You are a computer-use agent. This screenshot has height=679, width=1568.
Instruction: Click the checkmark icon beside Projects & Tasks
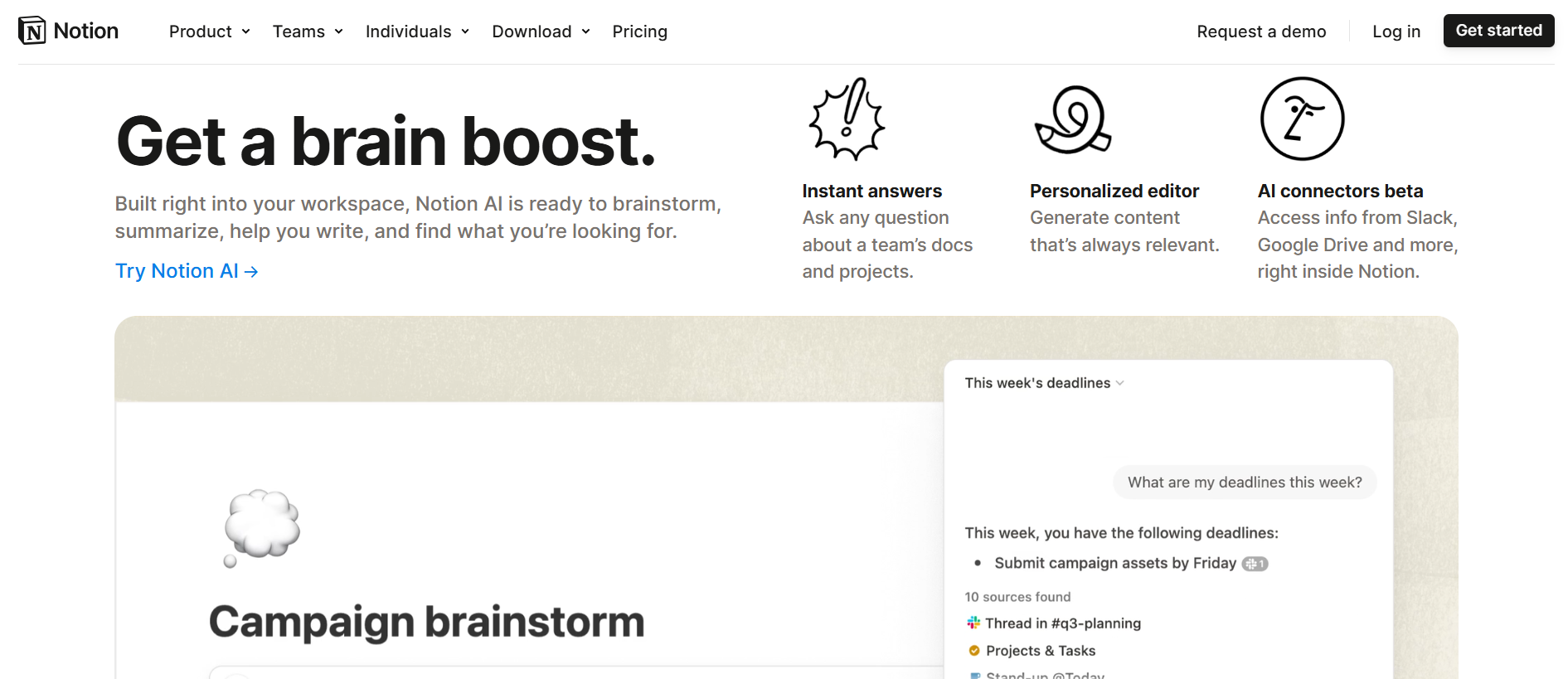(974, 651)
